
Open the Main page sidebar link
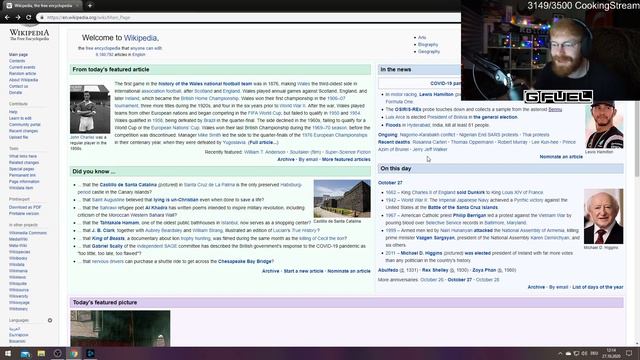click(18, 54)
